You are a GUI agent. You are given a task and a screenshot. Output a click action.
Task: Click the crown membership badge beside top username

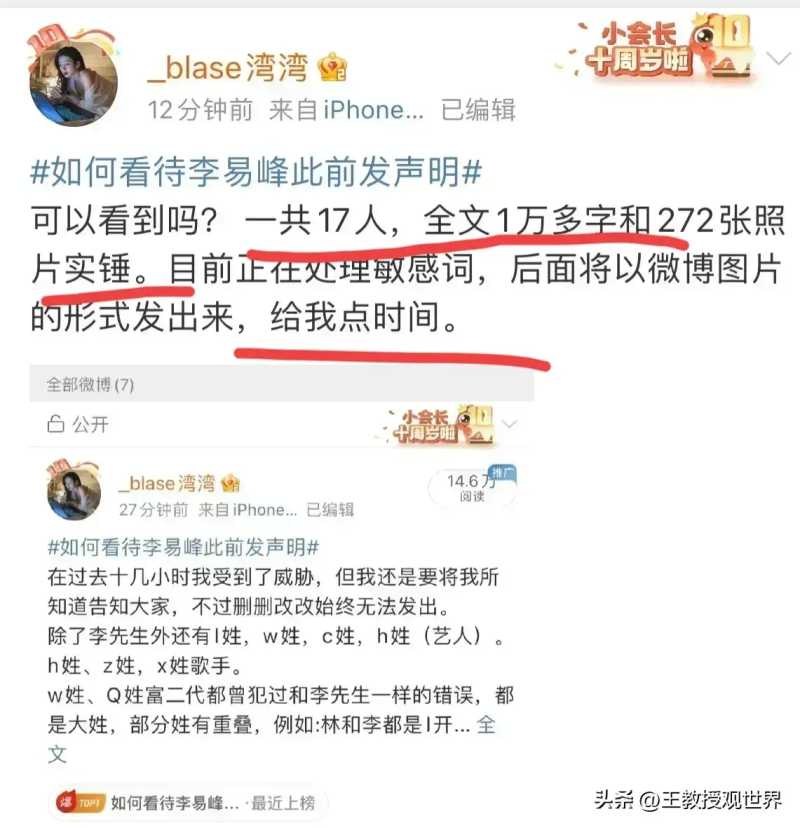(333, 67)
